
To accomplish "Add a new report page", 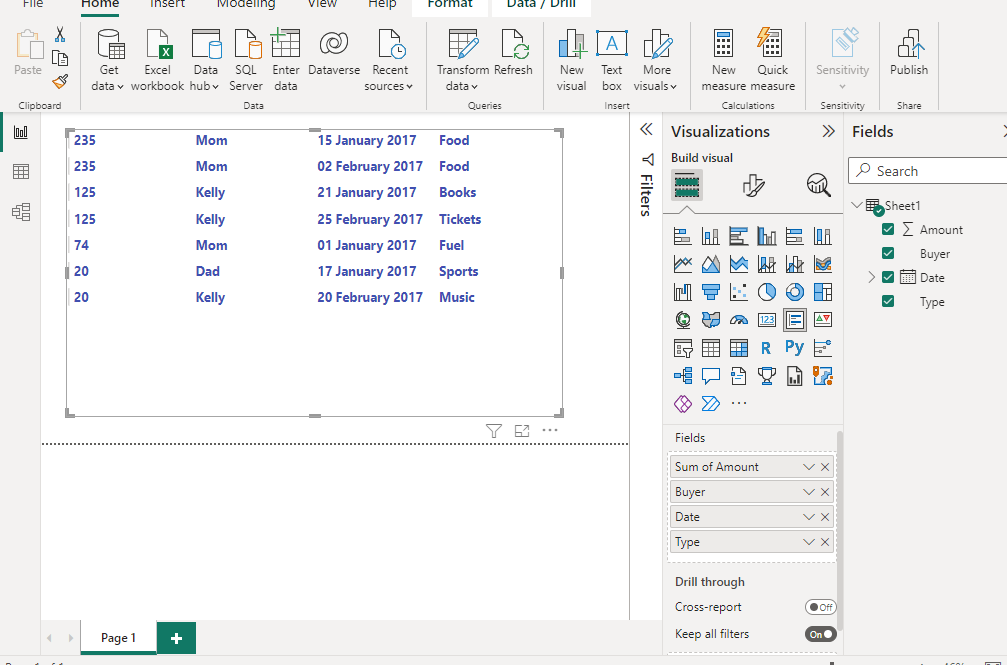I will click(176, 638).
